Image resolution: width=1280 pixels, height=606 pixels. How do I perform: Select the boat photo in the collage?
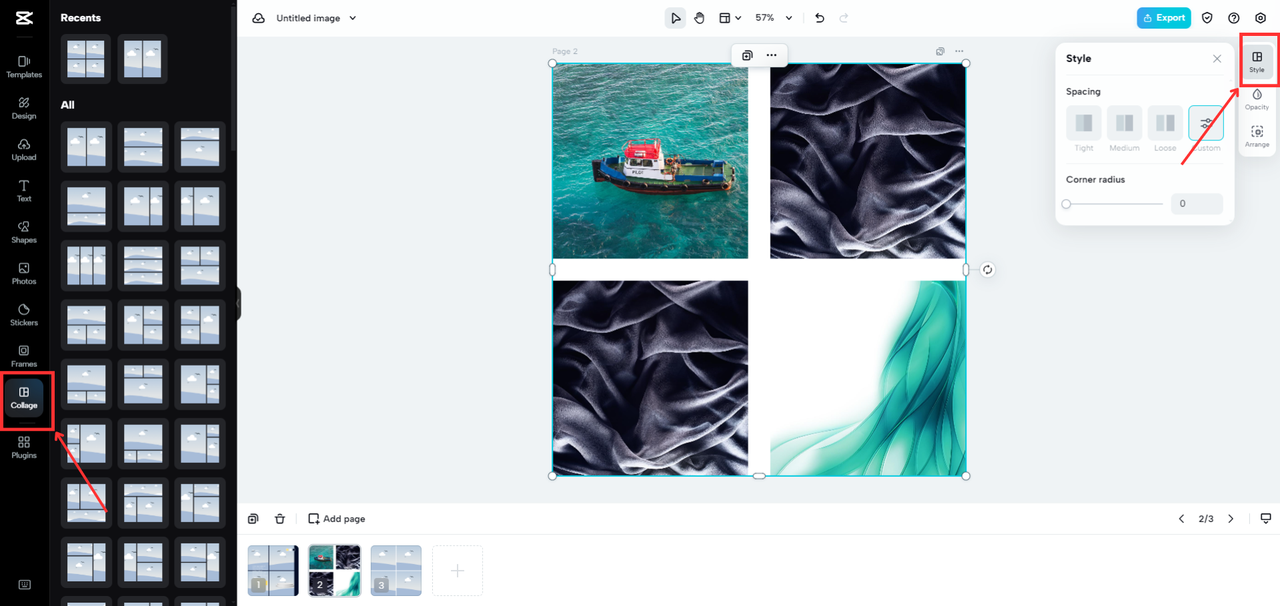pyautogui.click(x=650, y=161)
